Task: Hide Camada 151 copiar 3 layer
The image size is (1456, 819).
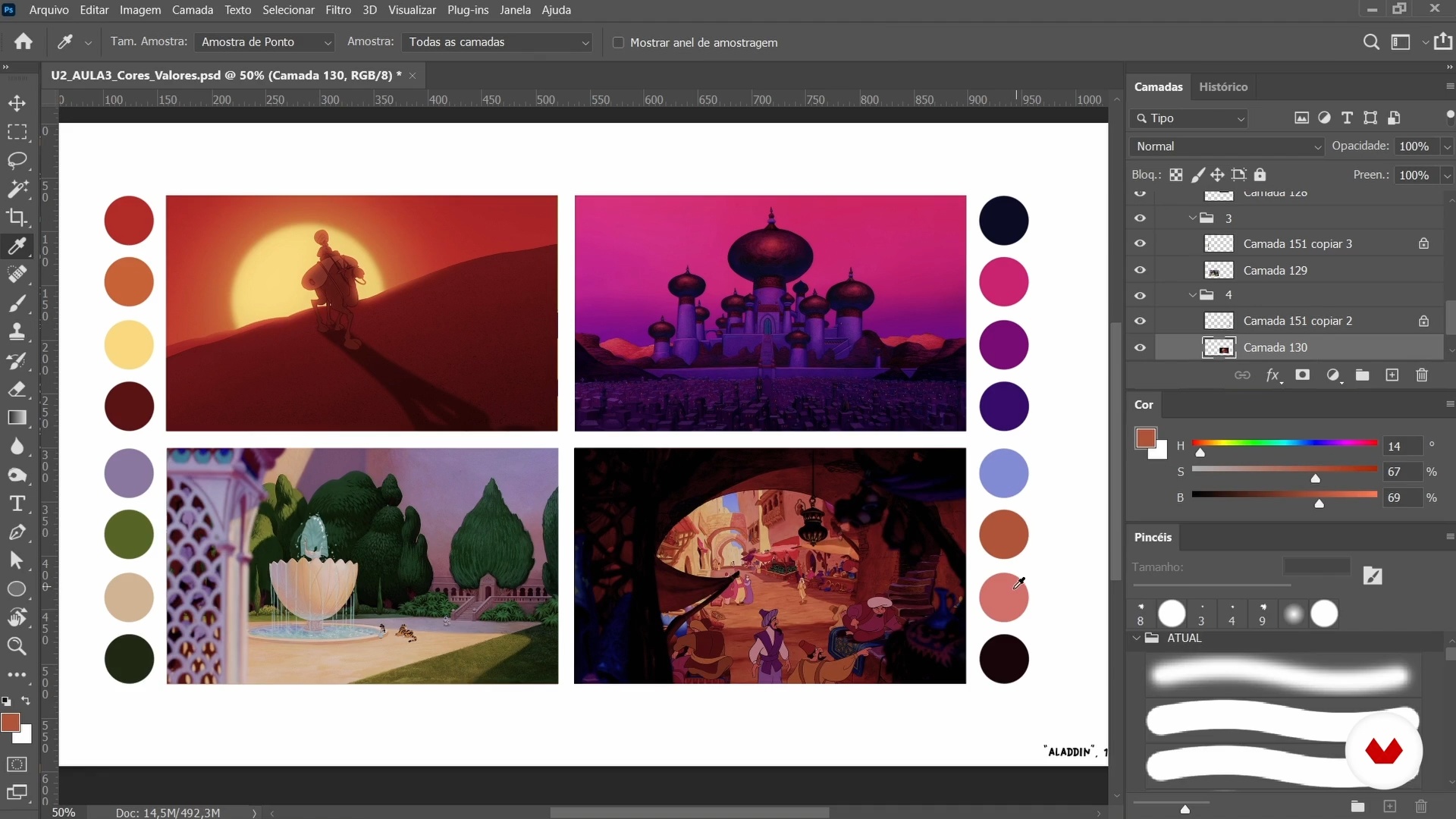Action: pos(1140,244)
